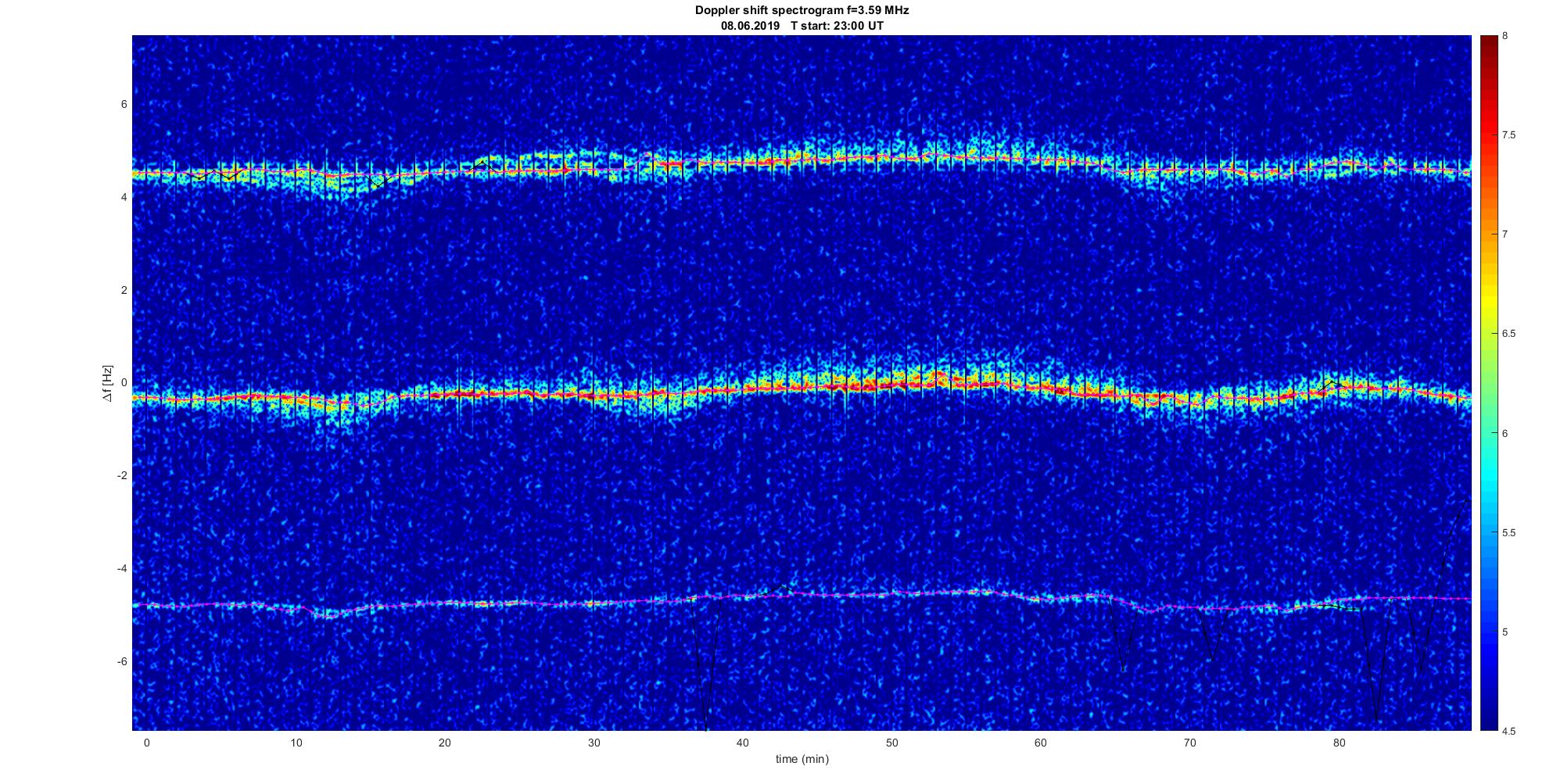Click the colorbar tick label '6'
Image resolution: width=1564 pixels, height=784 pixels.
click(x=1505, y=433)
